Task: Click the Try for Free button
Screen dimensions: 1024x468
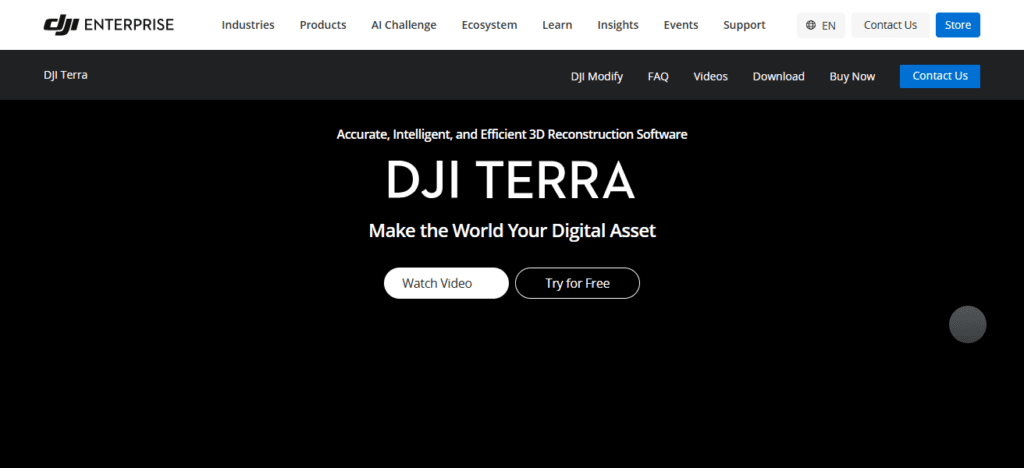Action: point(577,283)
